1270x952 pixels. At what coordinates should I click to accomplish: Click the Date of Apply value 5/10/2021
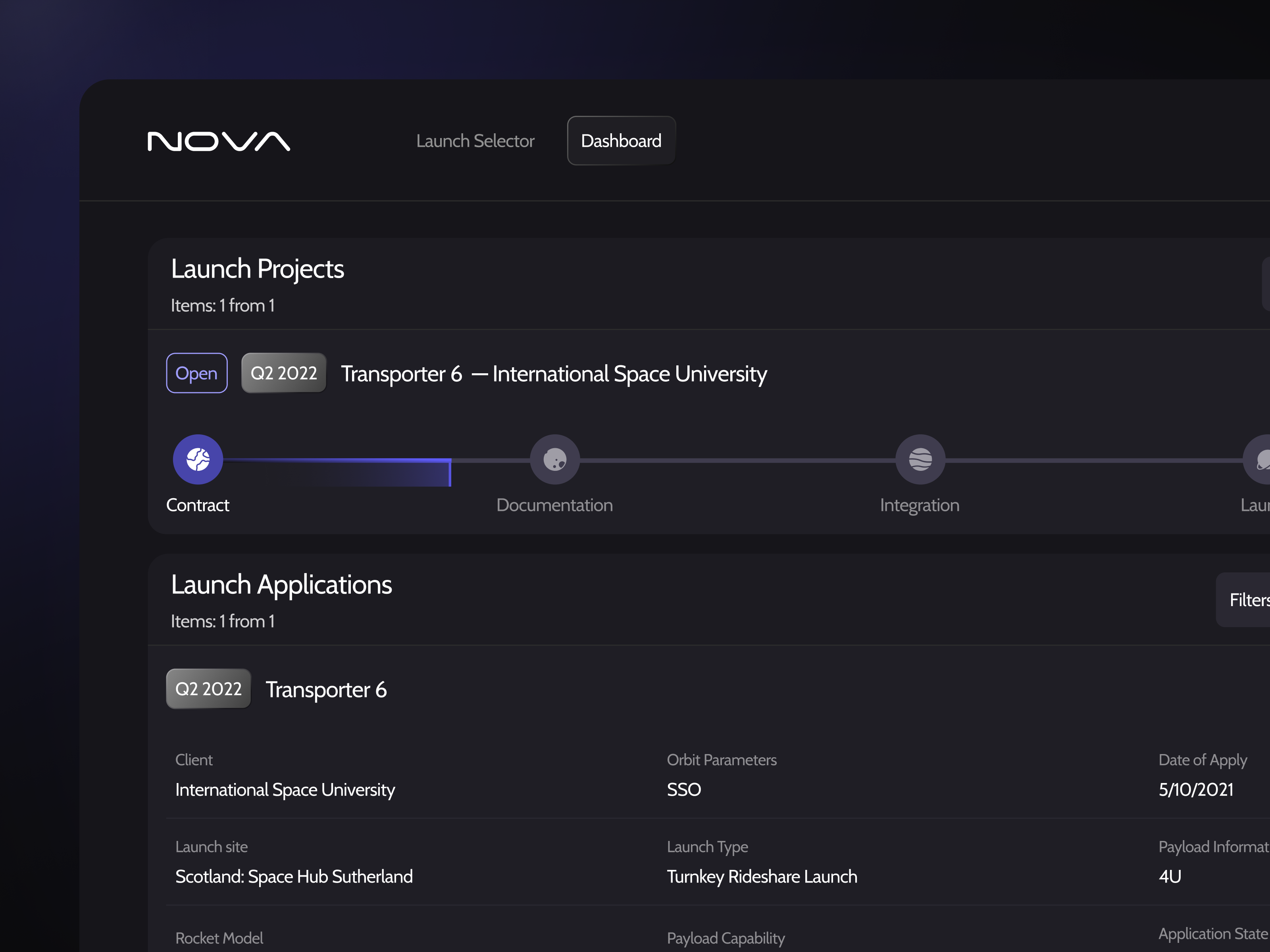1195,789
